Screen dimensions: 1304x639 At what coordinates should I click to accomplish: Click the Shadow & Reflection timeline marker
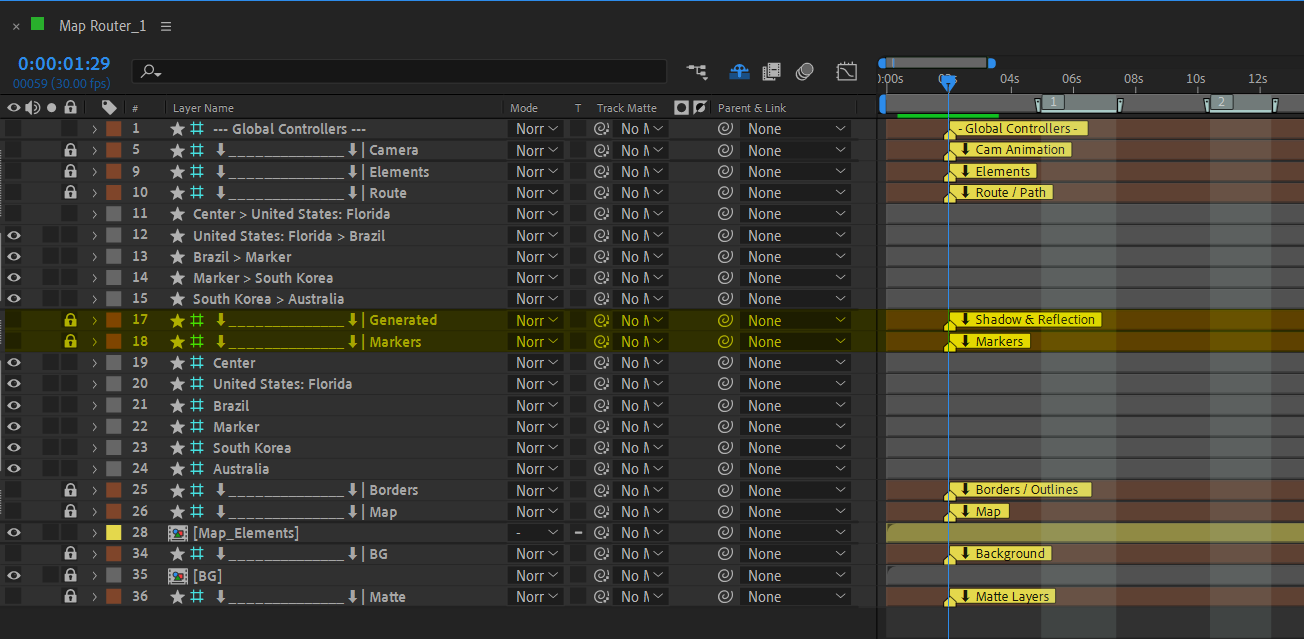[1027, 320]
